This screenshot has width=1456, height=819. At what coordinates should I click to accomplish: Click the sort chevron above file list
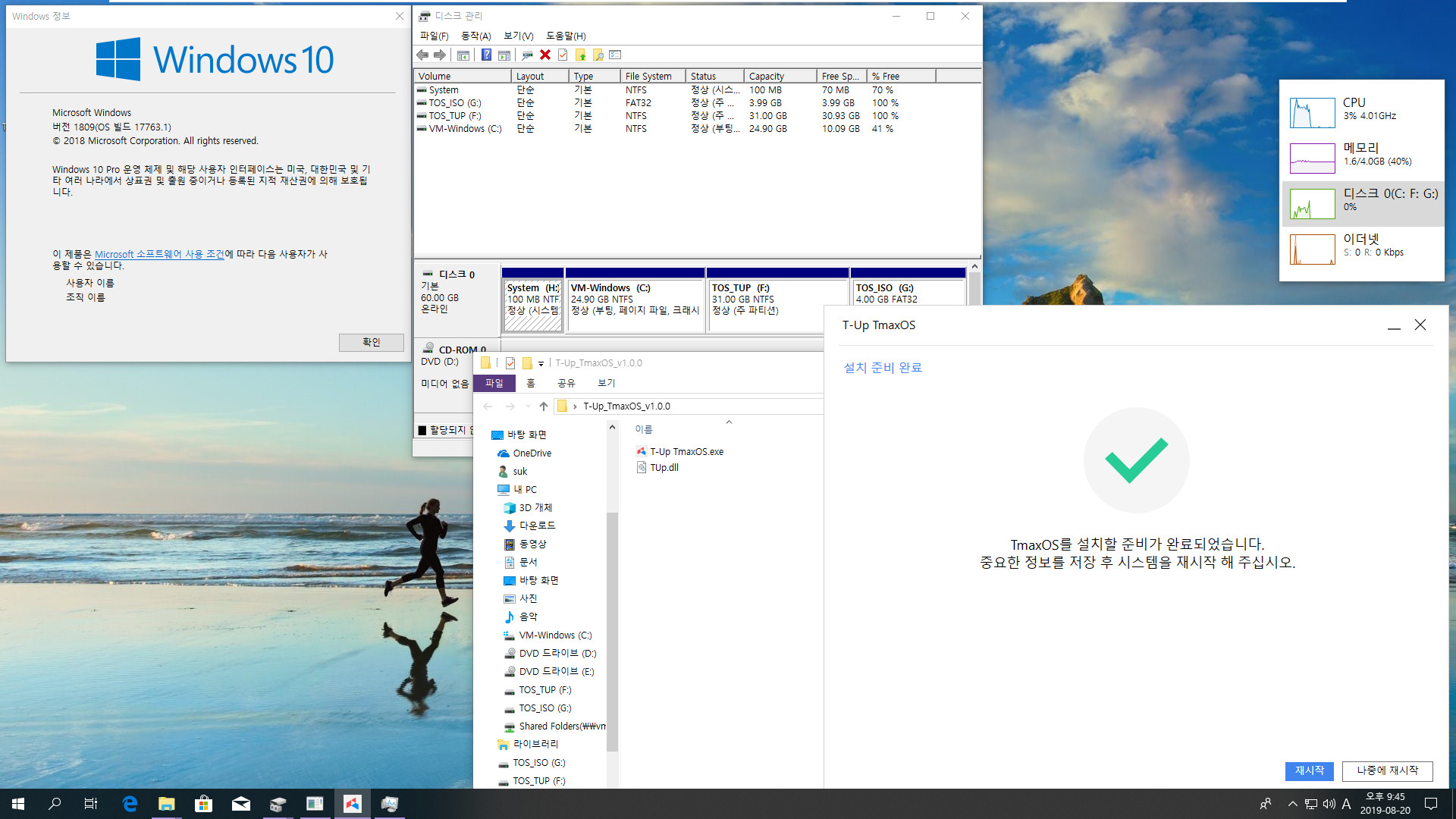pyautogui.click(x=729, y=422)
